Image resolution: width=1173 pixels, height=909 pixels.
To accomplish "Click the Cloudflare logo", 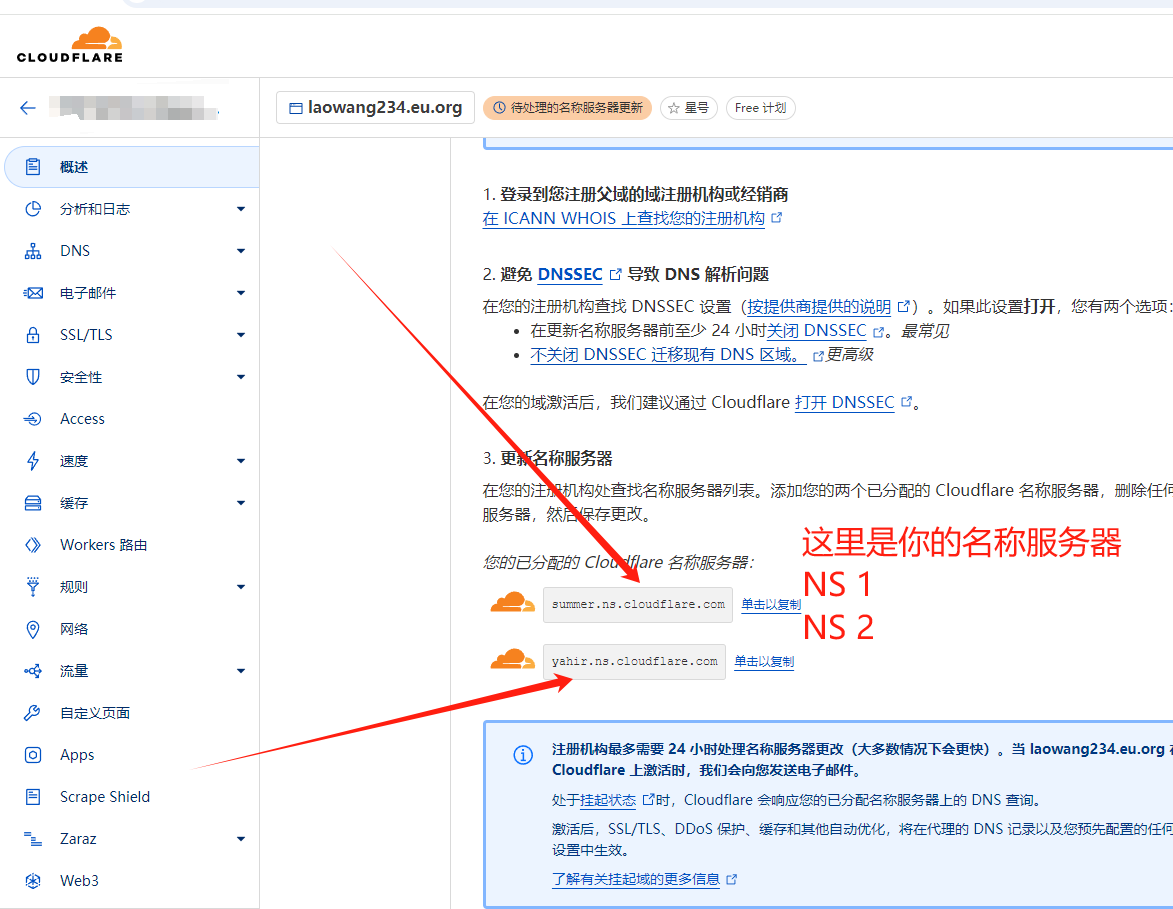I will click(x=70, y=46).
